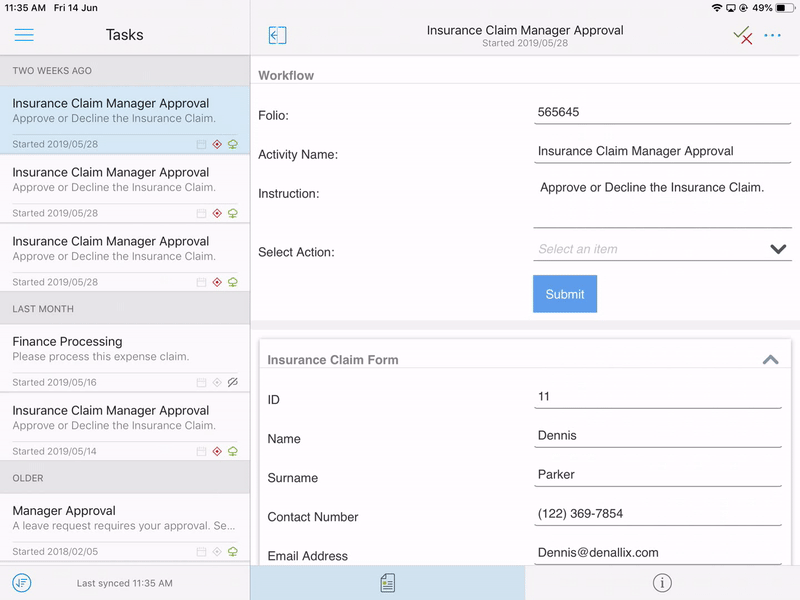This screenshot has height=600, width=800.
Task: Tap the priority diamond icon on first task
Action: 217,144
